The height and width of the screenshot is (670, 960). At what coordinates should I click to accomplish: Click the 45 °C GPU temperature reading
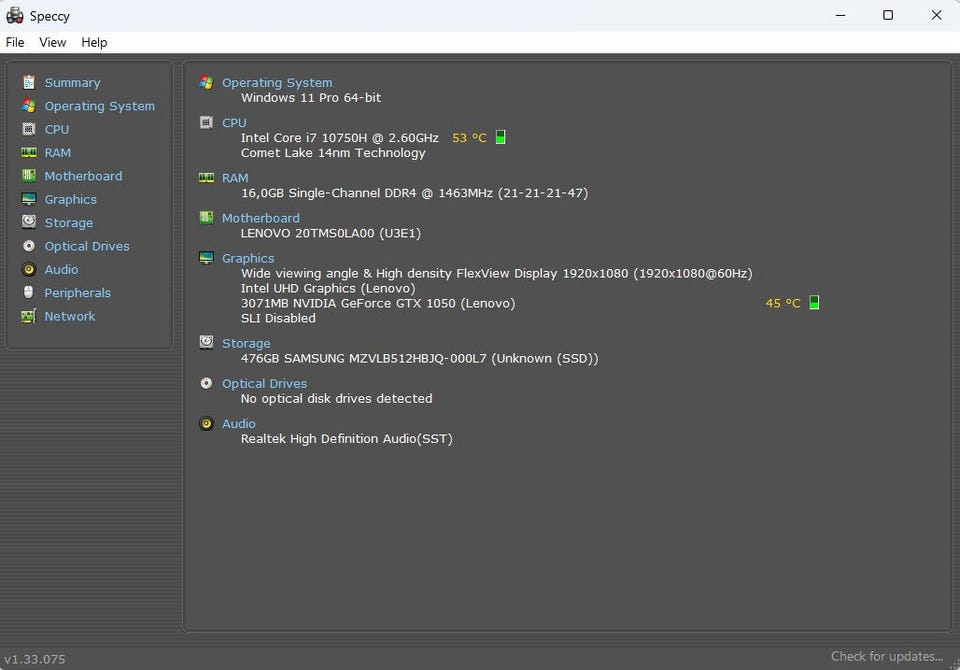pos(783,303)
